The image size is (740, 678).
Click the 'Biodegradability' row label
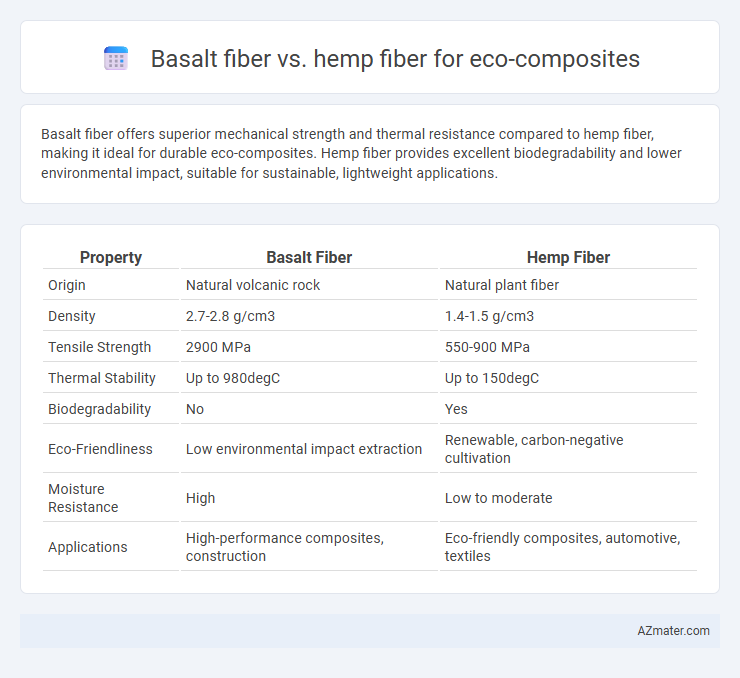click(100, 409)
